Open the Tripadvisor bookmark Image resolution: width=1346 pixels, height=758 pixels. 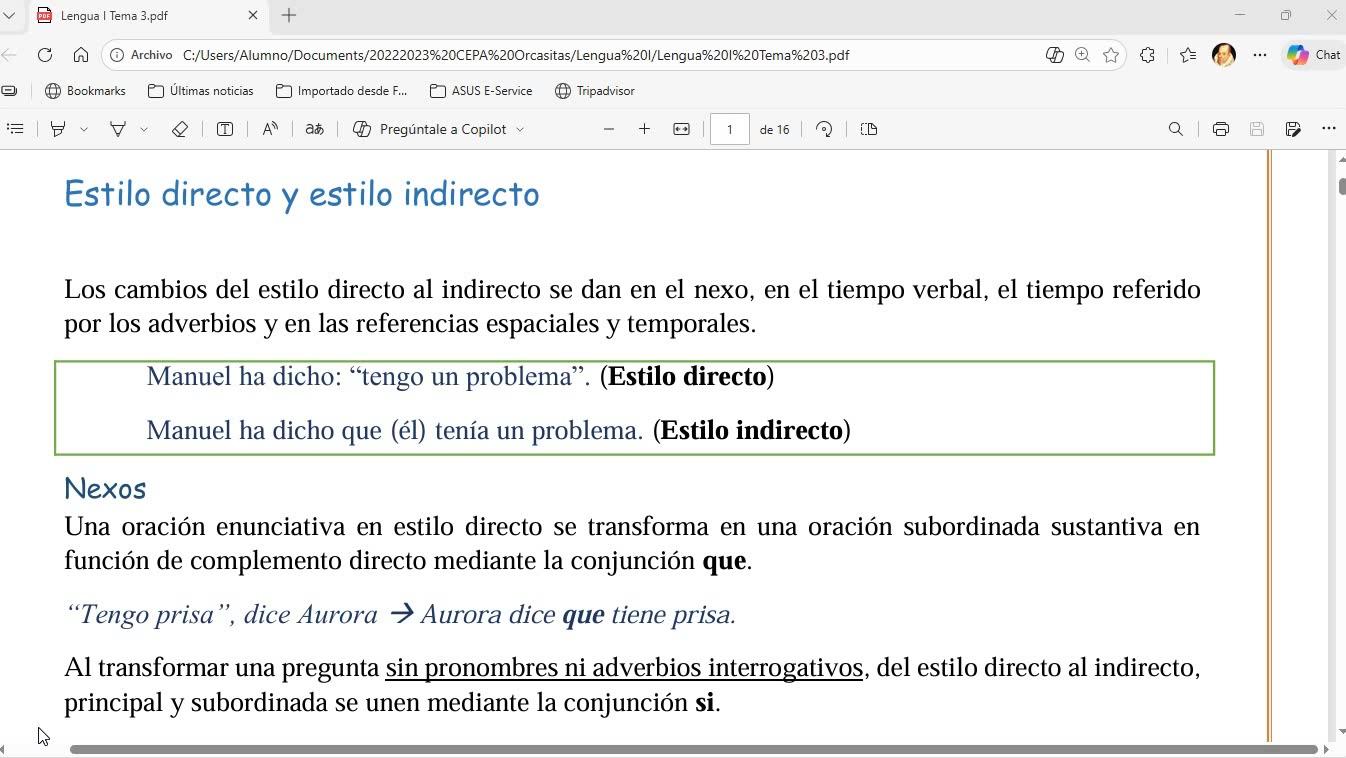click(x=595, y=91)
